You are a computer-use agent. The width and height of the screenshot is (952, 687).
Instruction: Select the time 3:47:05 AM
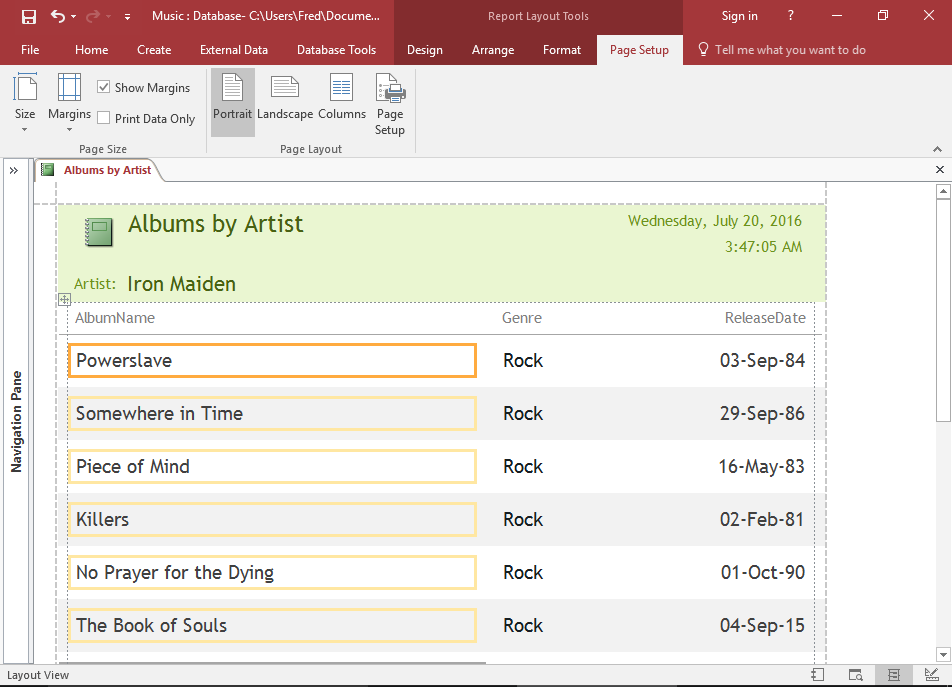[763, 247]
